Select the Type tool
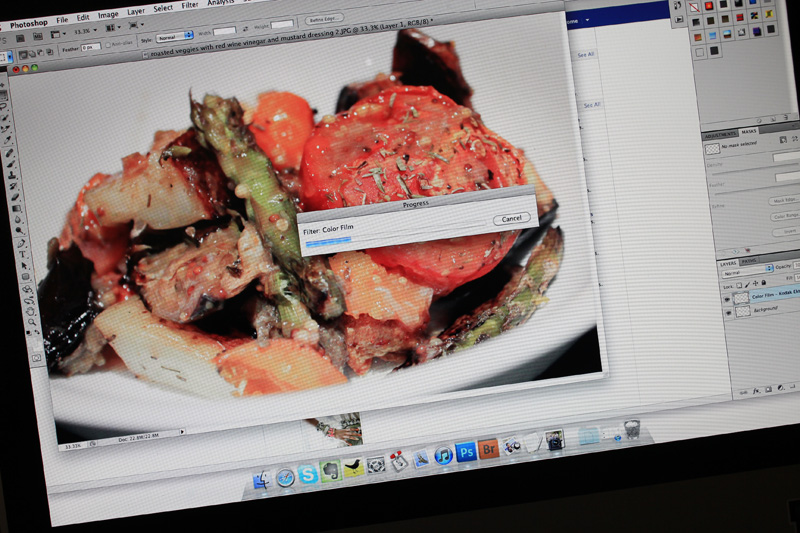The image size is (800, 533). click(22, 255)
